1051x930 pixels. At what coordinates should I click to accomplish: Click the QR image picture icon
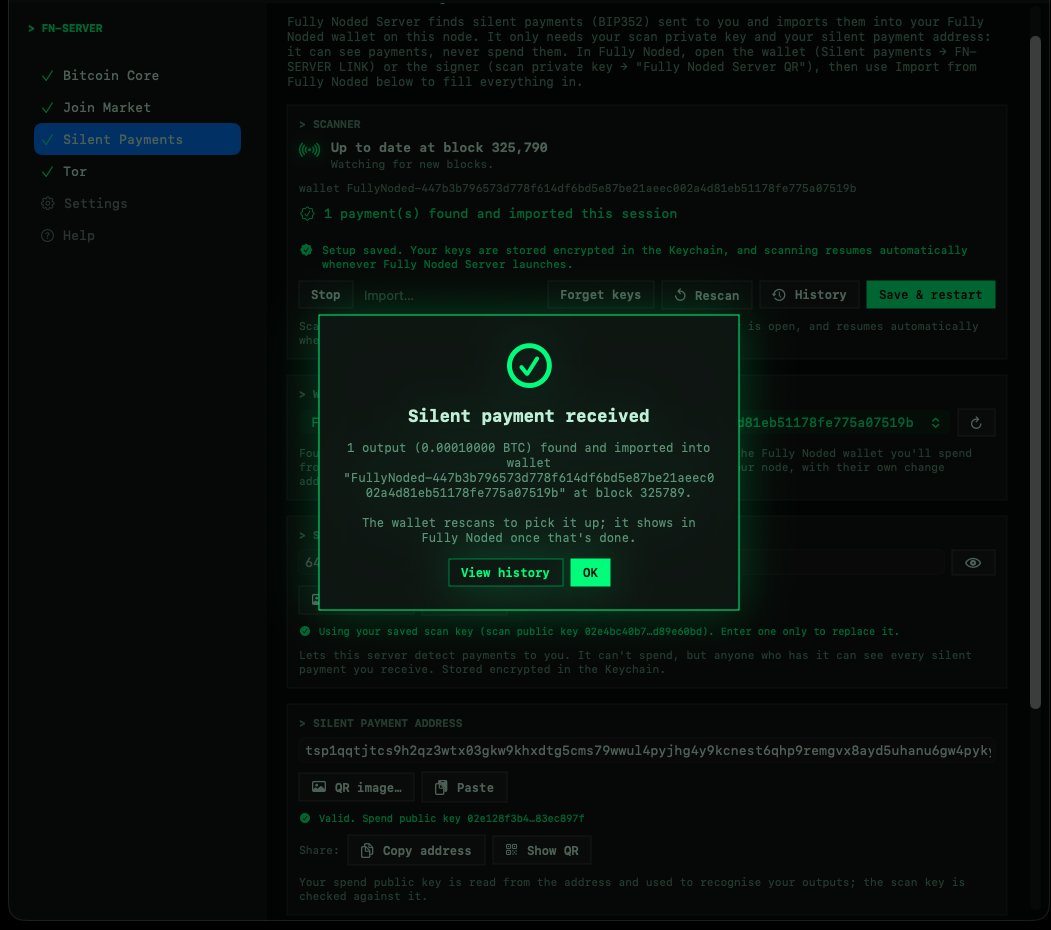click(319, 787)
